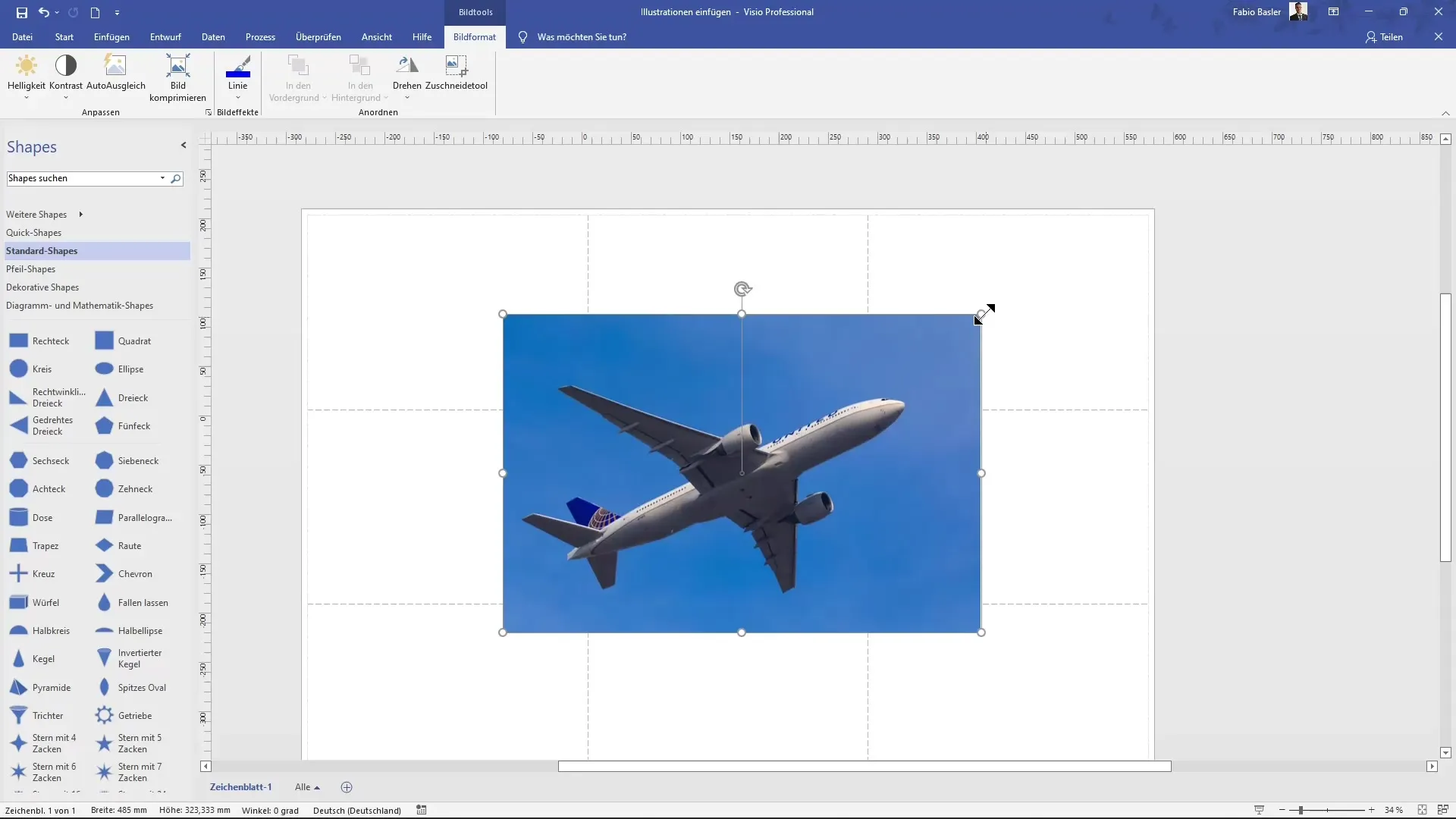This screenshot has height=819, width=1456.
Task: Open the Anpassen dialog launcher
Action: pyautogui.click(x=209, y=112)
